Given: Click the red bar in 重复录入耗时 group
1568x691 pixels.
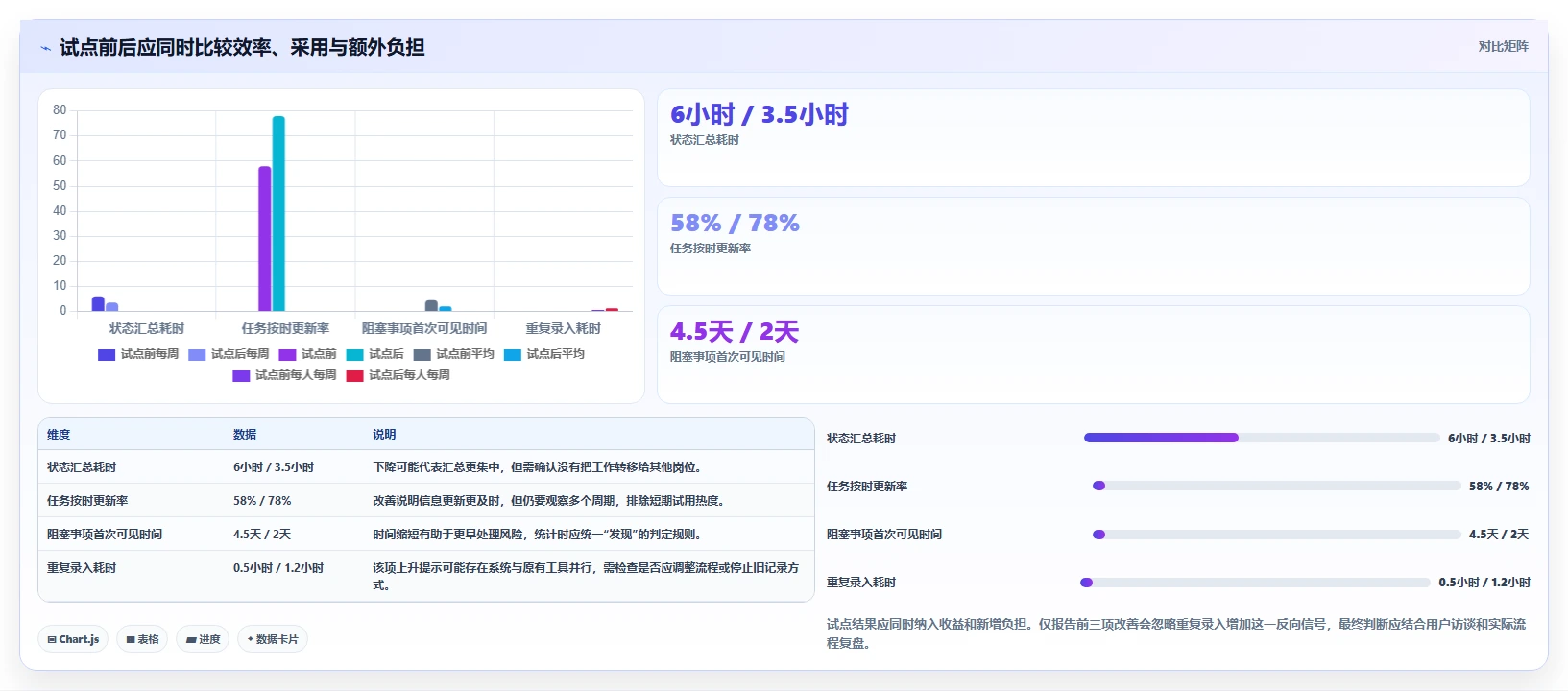Looking at the screenshot, I should pyautogui.click(x=612, y=309).
